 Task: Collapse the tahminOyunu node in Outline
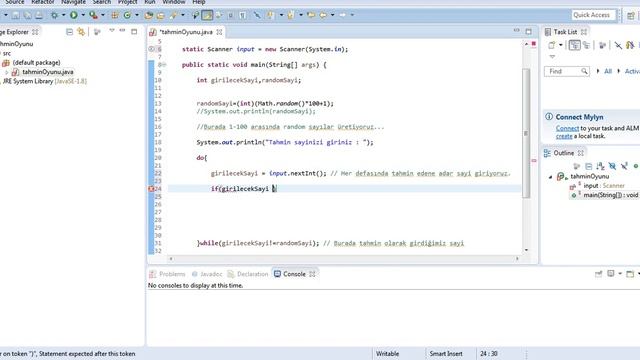pyautogui.click(x=550, y=177)
